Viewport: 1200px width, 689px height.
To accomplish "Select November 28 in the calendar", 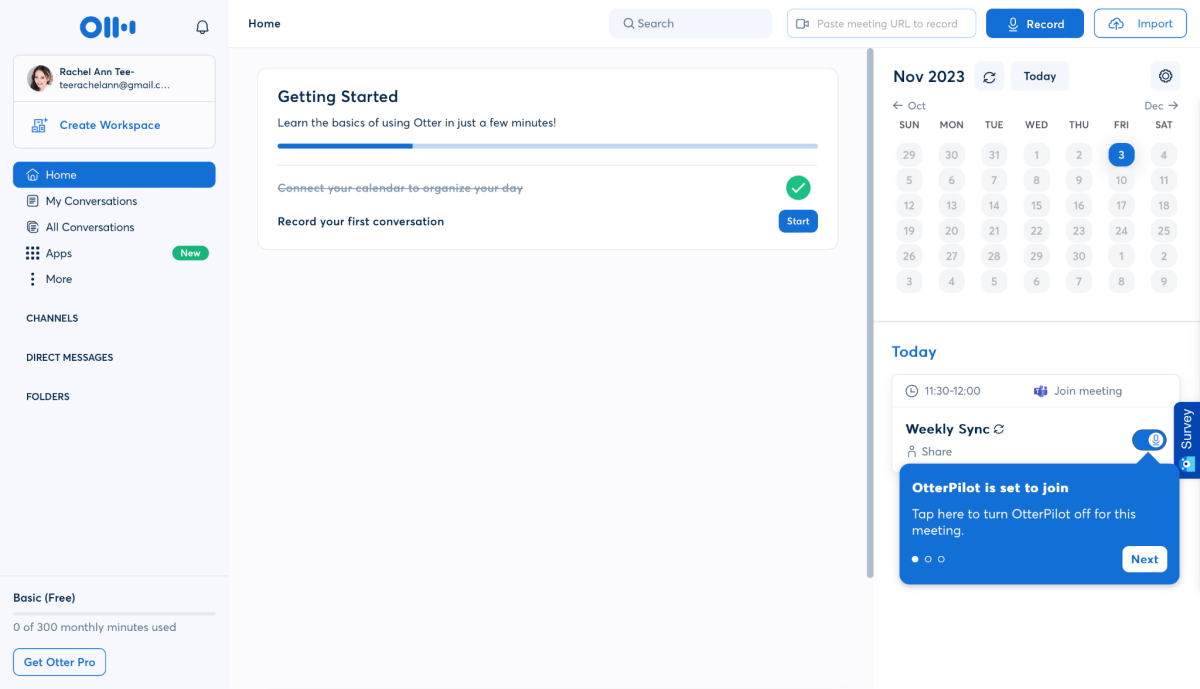I will click(994, 257).
